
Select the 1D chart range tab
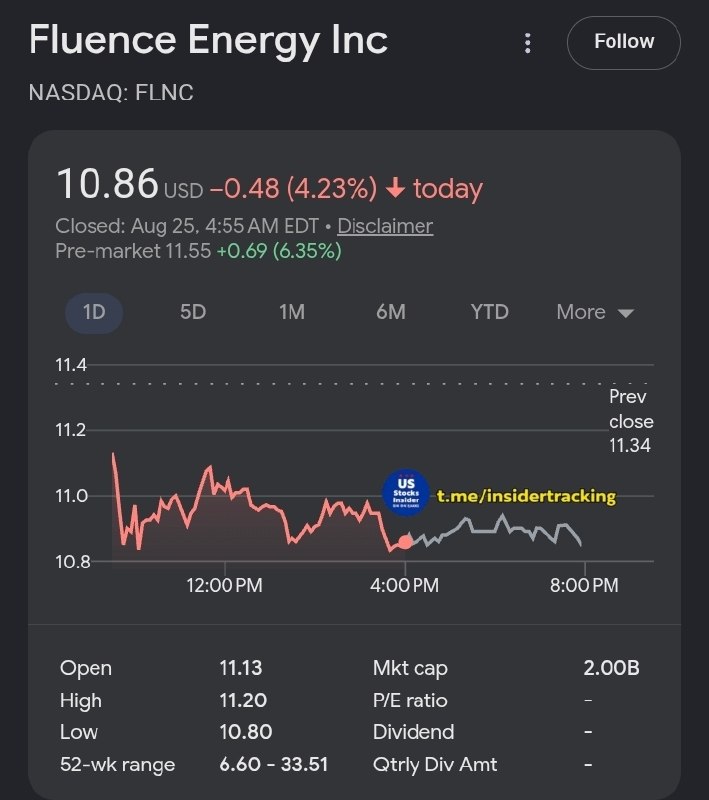[94, 312]
